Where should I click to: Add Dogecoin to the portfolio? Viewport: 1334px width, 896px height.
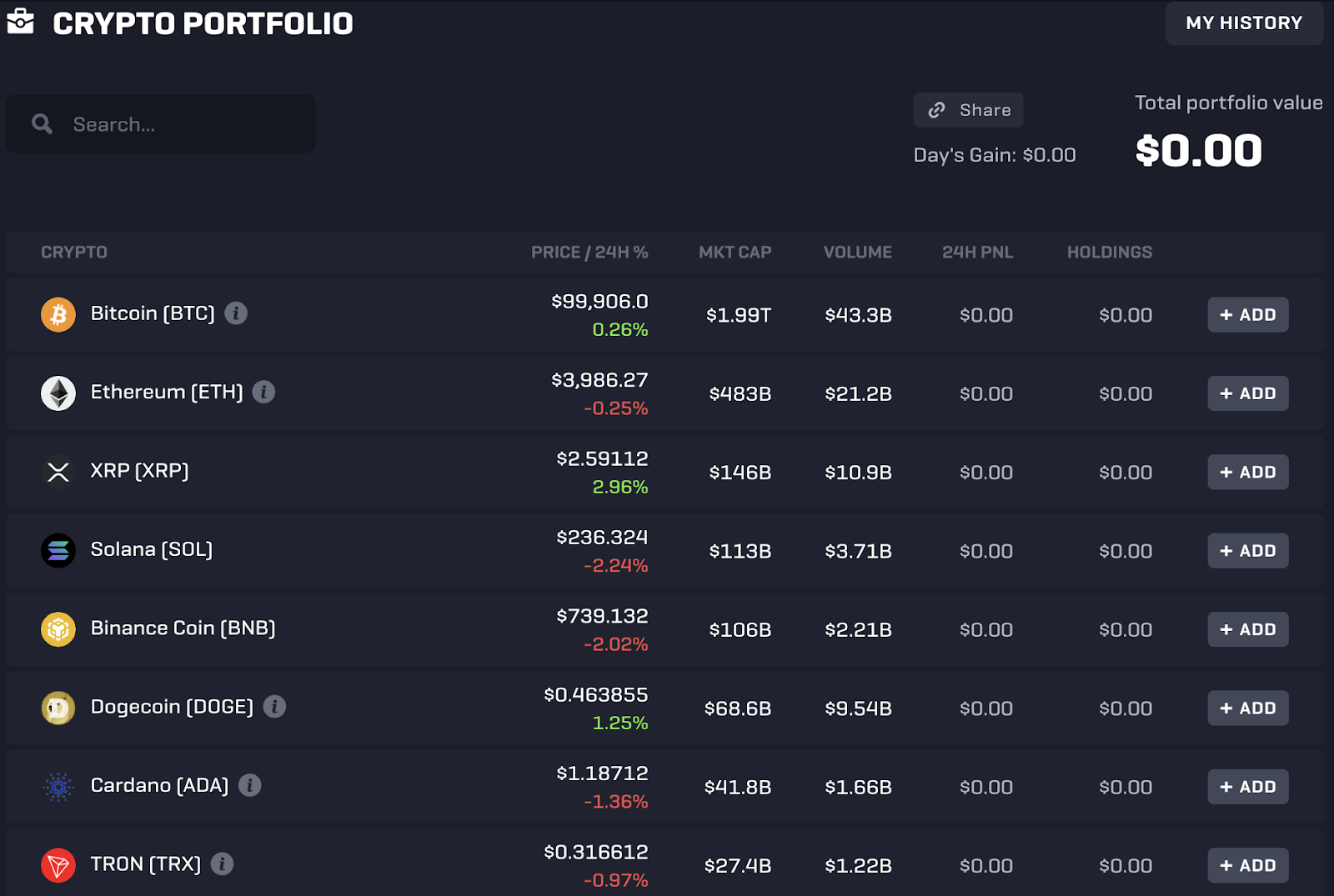tap(1248, 708)
